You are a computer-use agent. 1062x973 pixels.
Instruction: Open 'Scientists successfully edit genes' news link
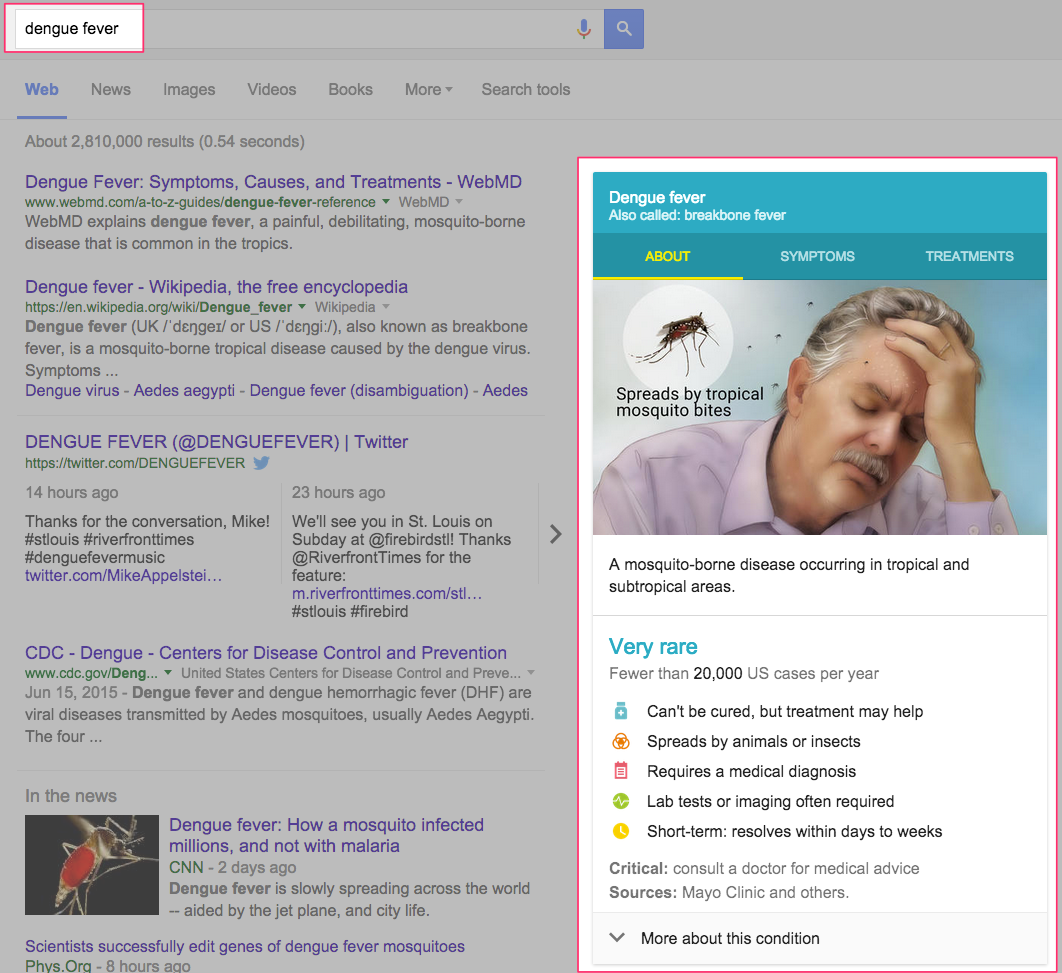point(245,946)
